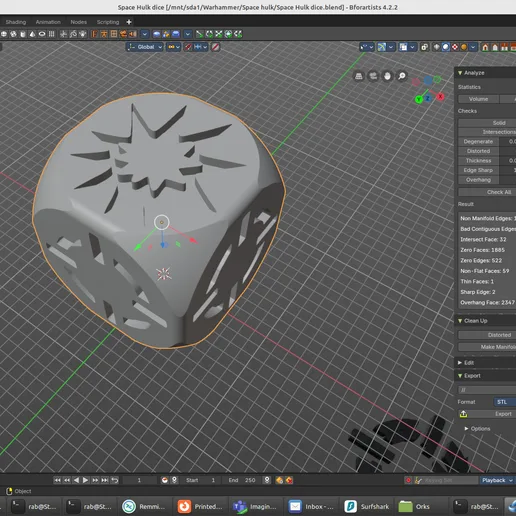Screen dimensions: 516x516
Task: Click the Check All button
Action: [x=487, y=192]
